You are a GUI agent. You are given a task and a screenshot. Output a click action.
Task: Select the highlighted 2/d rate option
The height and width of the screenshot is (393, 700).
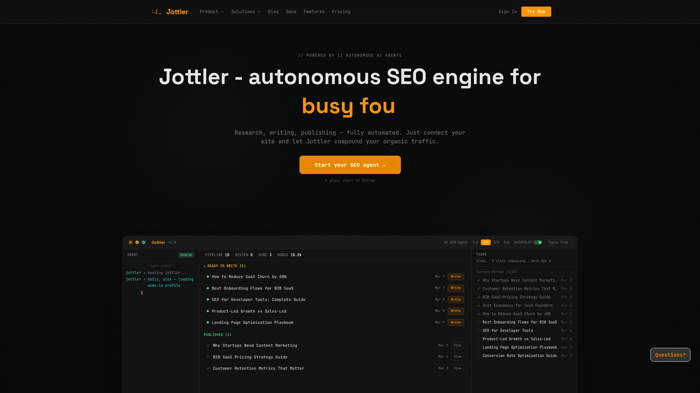coord(486,242)
